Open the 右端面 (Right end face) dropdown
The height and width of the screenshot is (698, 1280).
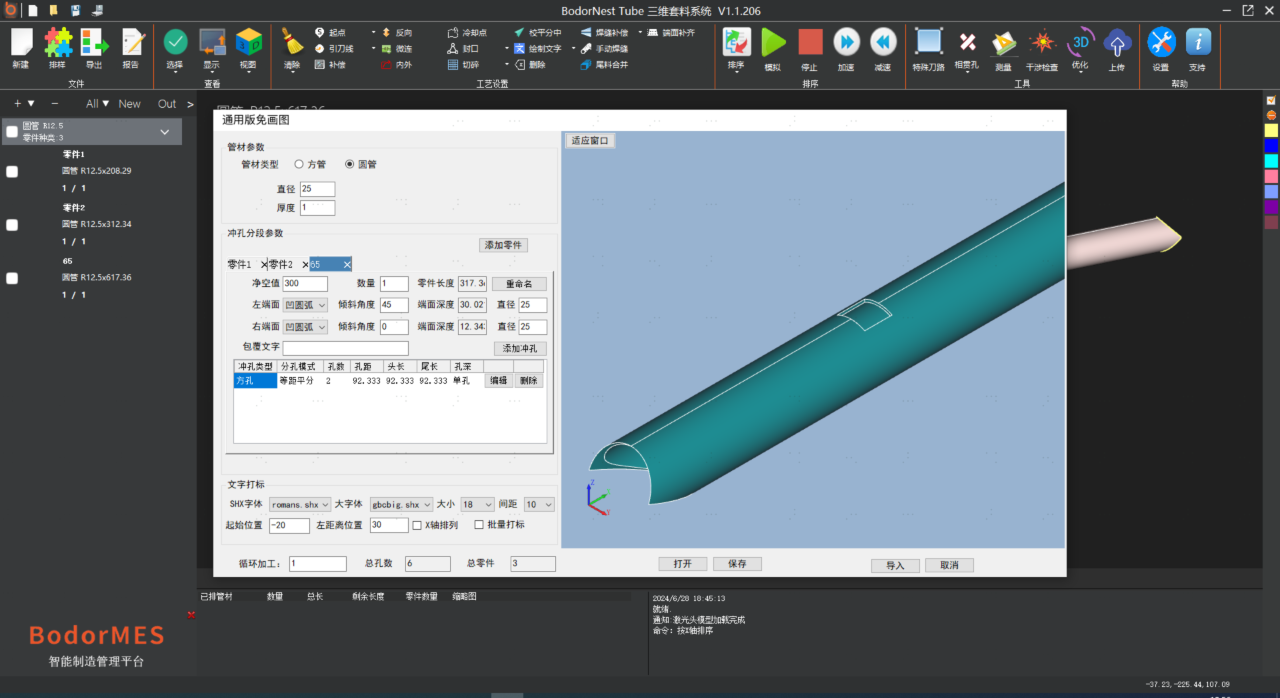point(307,327)
